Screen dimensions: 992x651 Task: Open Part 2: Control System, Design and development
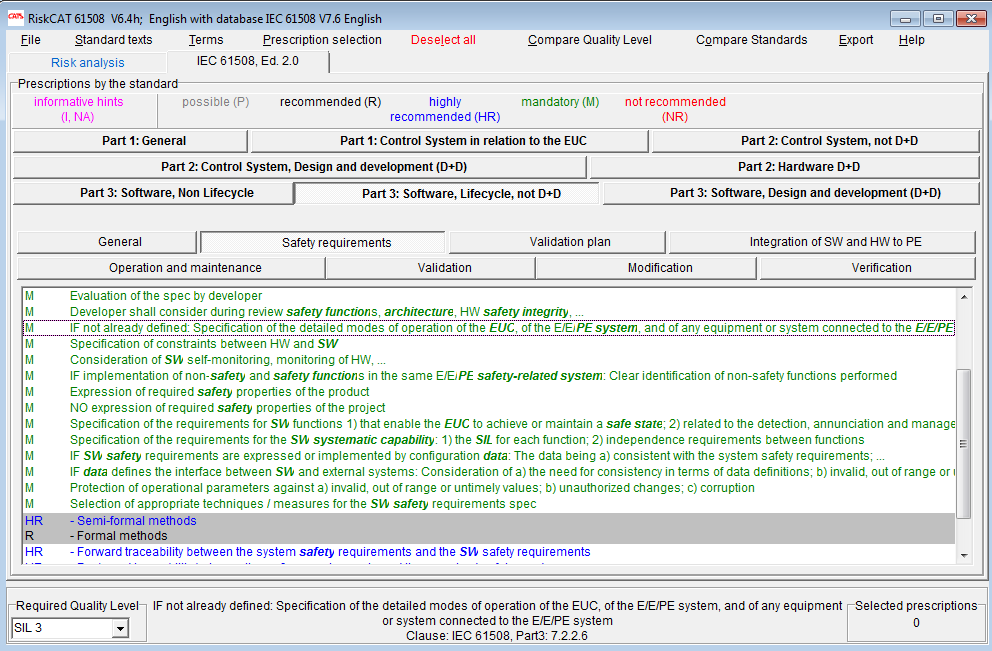coord(300,167)
